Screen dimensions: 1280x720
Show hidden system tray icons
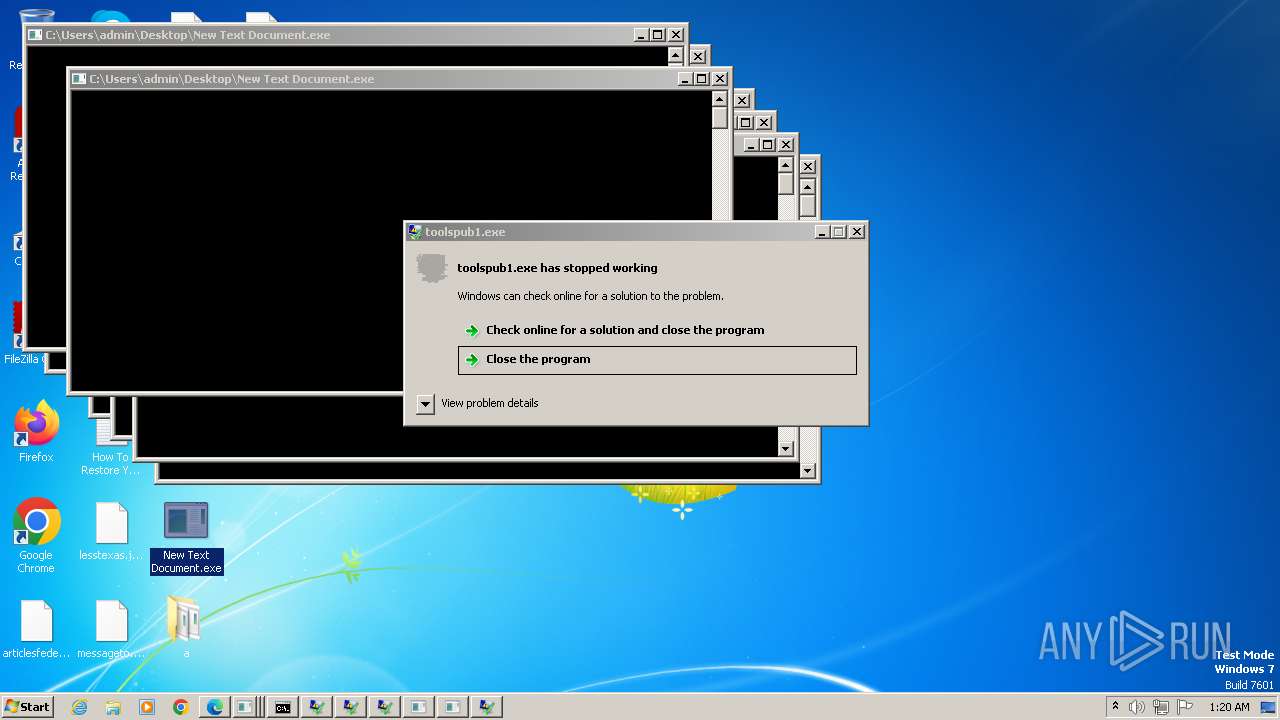point(1115,706)
